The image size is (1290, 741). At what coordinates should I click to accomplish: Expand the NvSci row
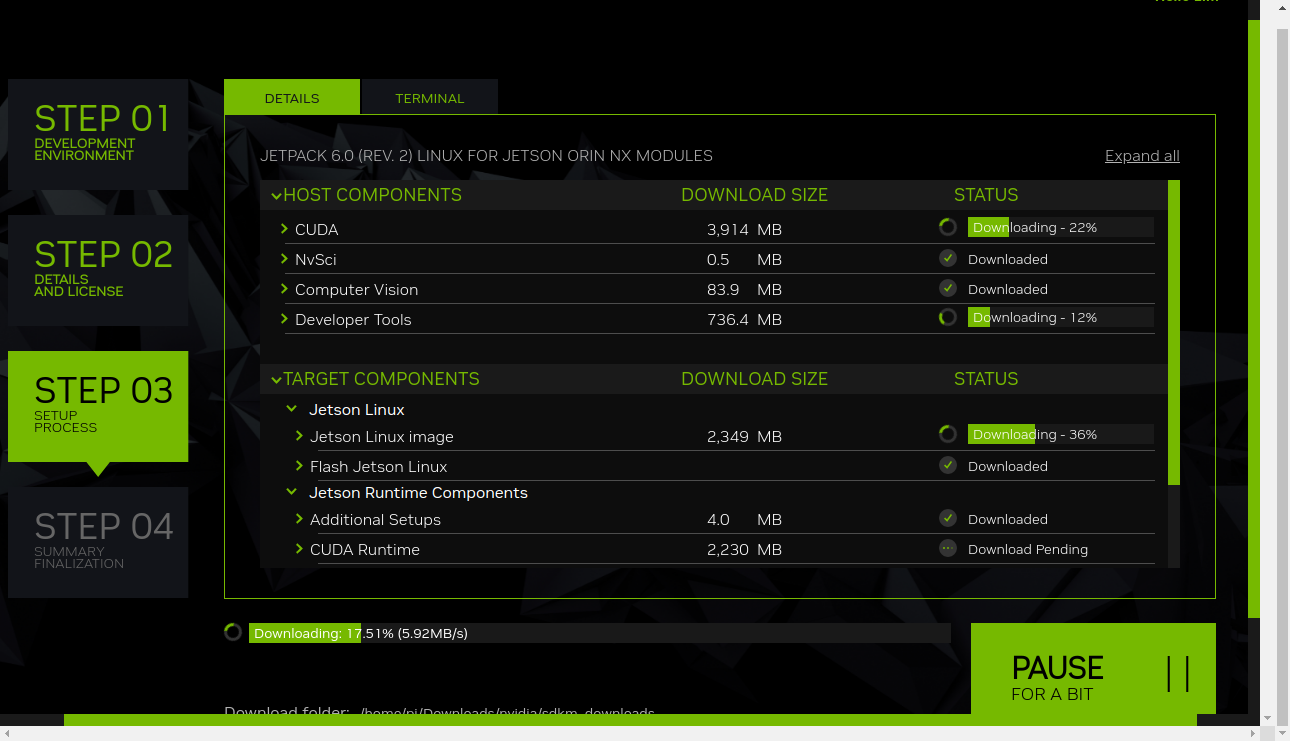coord(285,259)
